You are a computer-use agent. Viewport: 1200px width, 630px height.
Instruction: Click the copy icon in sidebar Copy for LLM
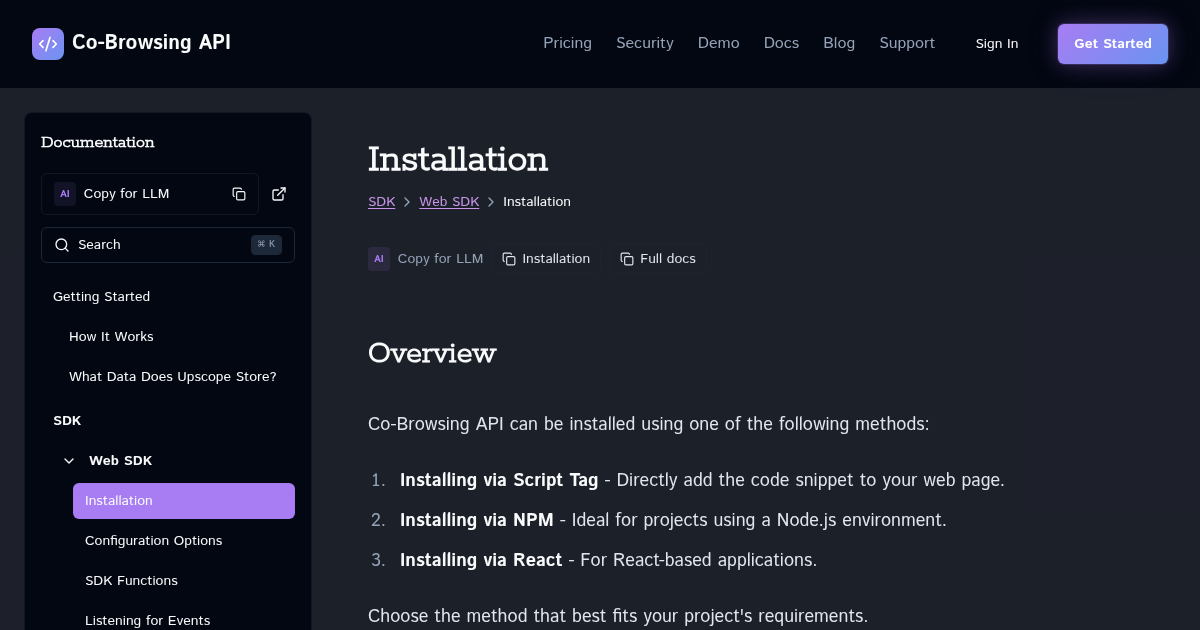pyautogui.click(x=239, y=194)
